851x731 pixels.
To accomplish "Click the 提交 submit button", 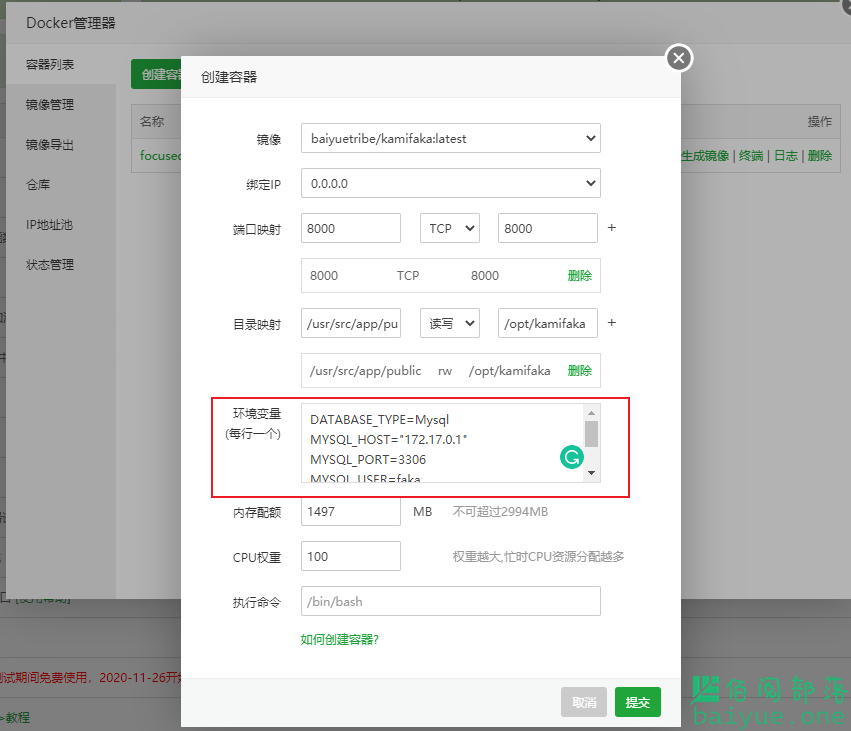I will coord(638,702).
